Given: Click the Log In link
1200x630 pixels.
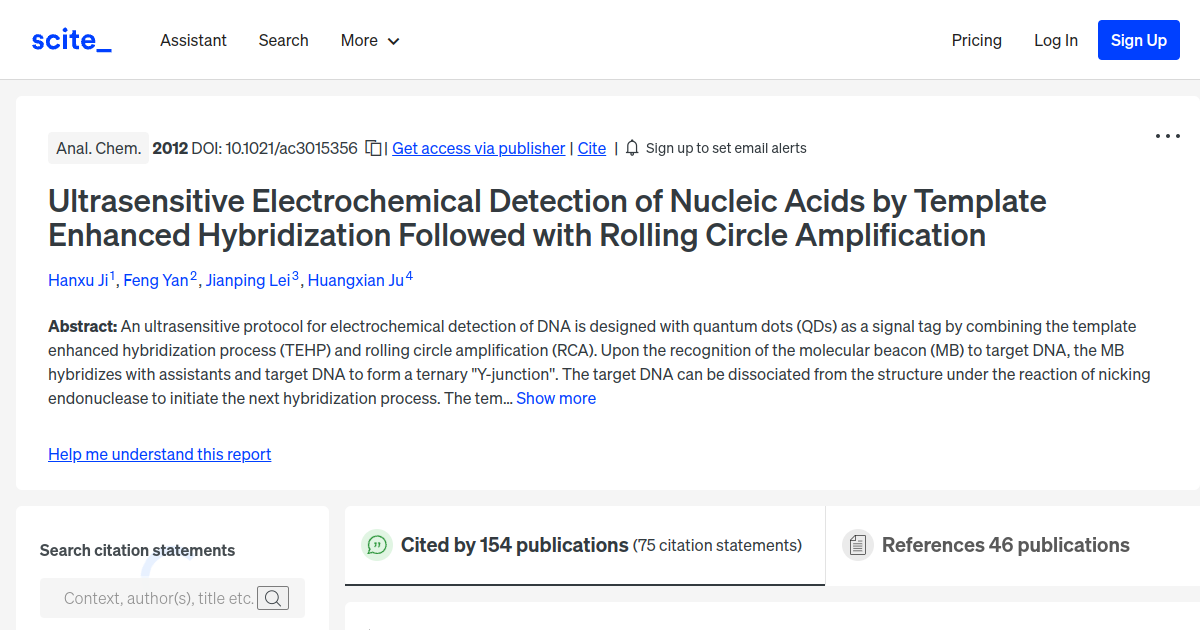Looking at the screenshot, I should click(x=1056, y=40).
